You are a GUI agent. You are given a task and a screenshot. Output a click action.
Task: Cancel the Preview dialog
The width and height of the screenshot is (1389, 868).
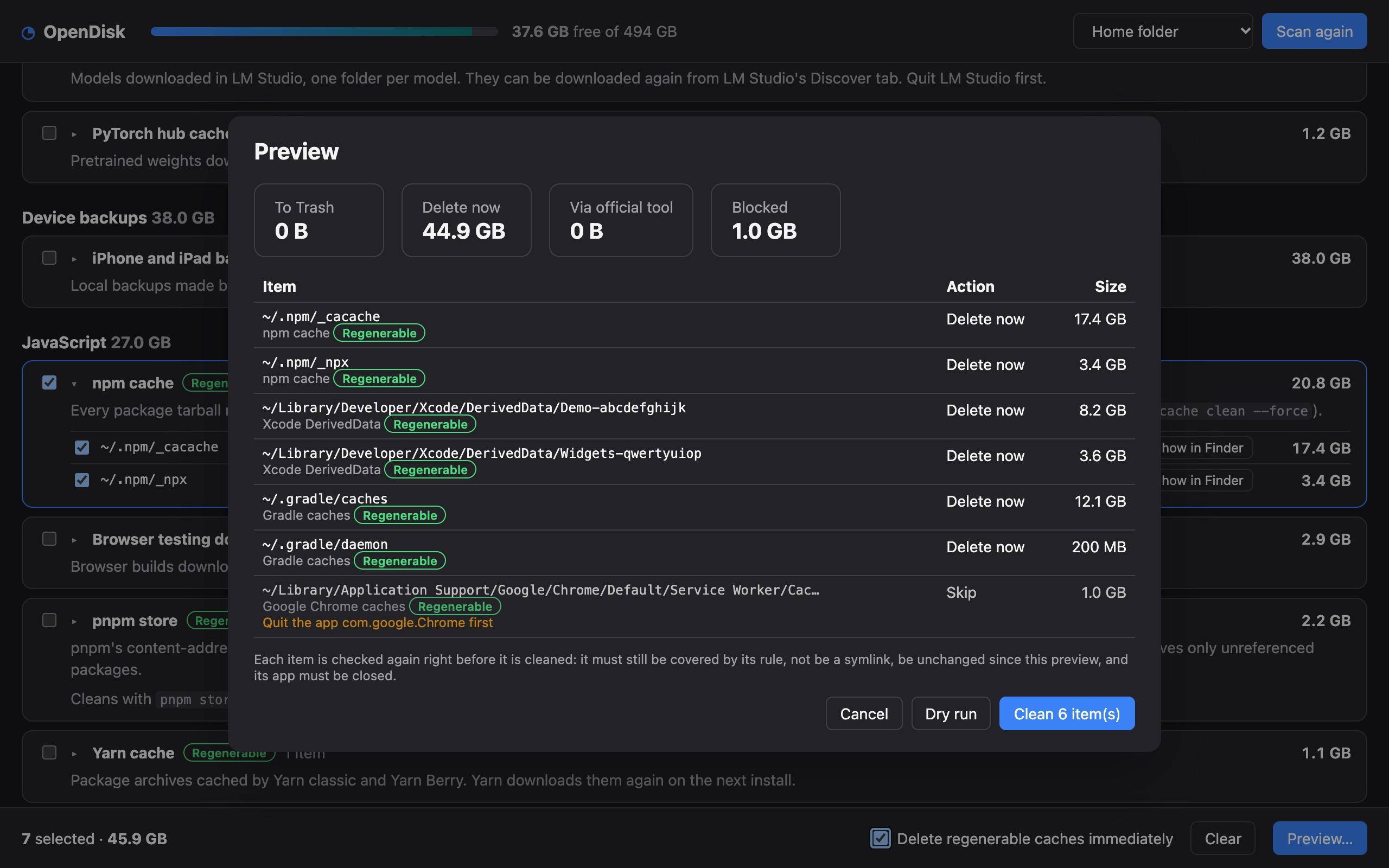(x=864, y=713)
